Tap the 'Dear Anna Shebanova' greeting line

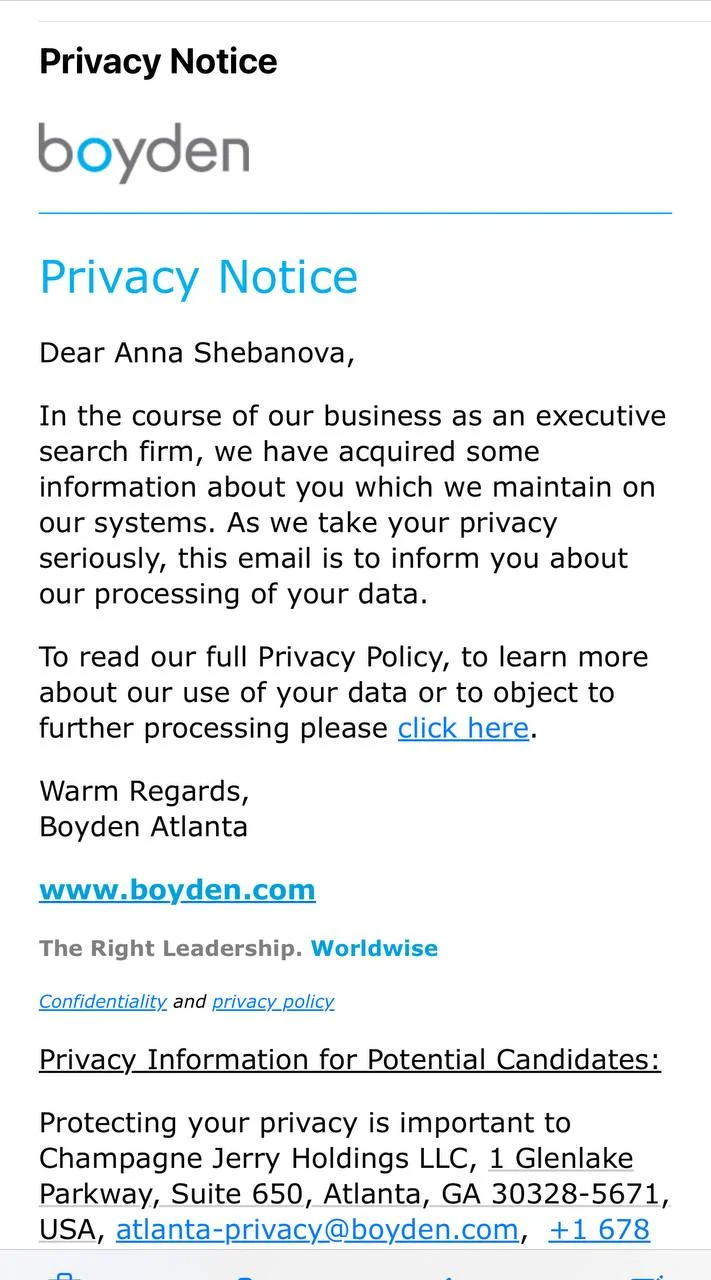(x=196, y=353)
